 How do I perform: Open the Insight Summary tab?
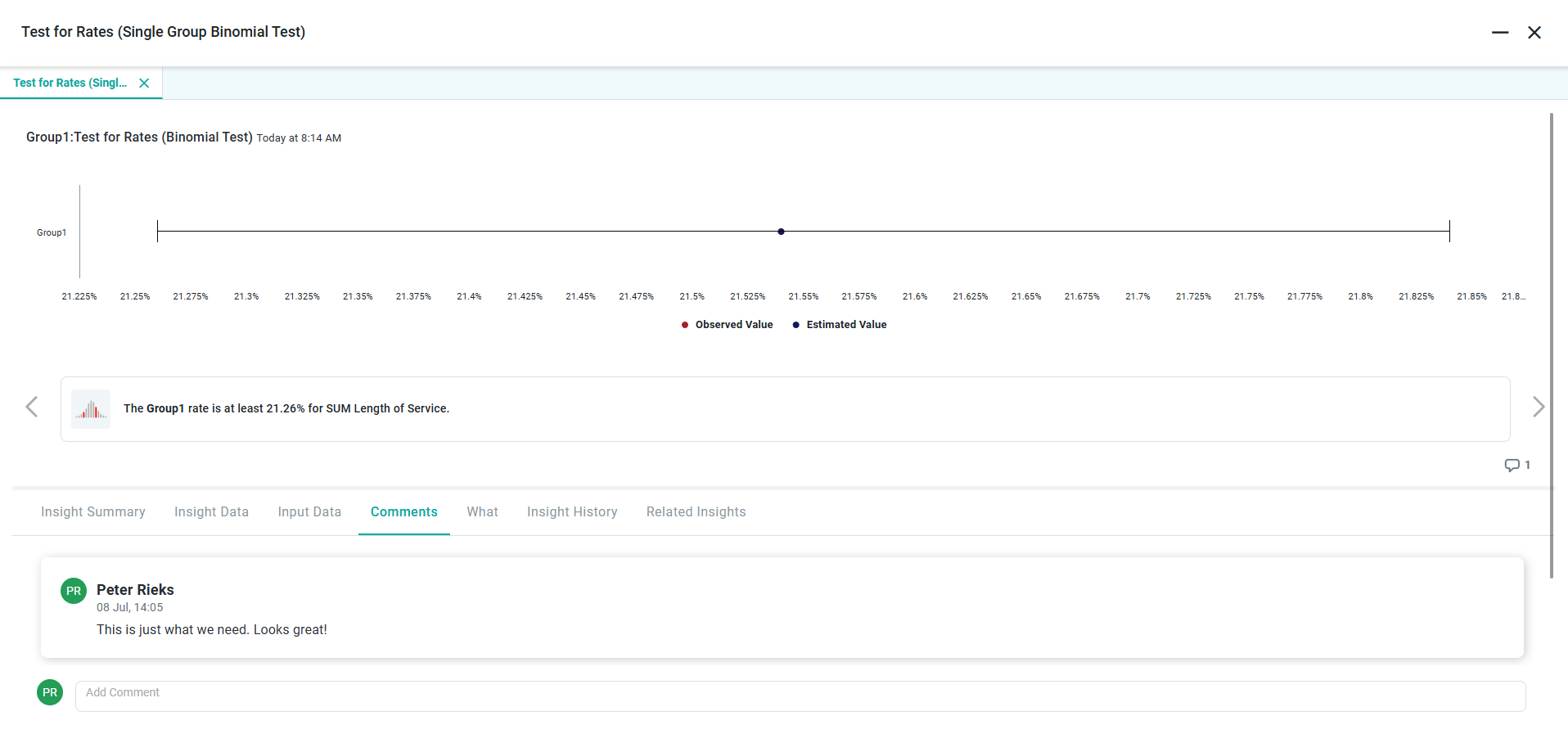pos(93,511)
